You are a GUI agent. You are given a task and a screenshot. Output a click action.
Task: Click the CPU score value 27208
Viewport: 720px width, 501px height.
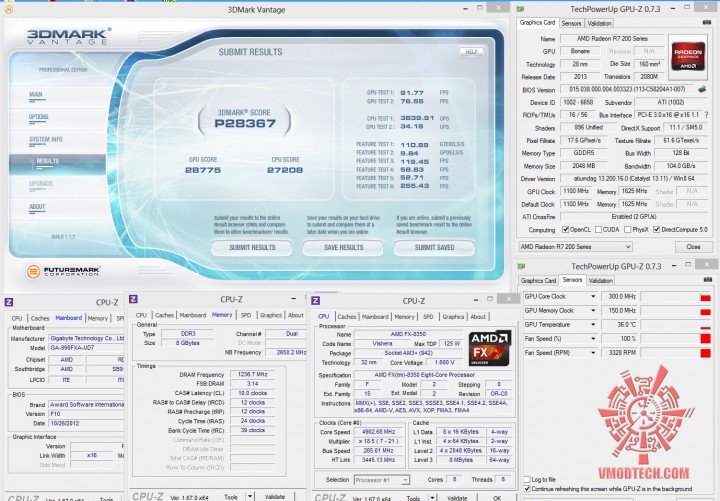pos(285,170)
